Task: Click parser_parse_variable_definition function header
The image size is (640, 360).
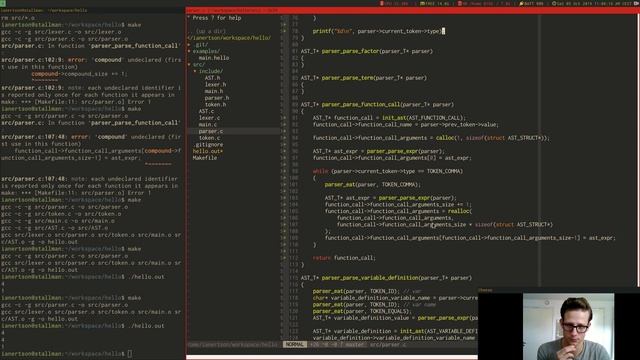Action: coord(370,278)
